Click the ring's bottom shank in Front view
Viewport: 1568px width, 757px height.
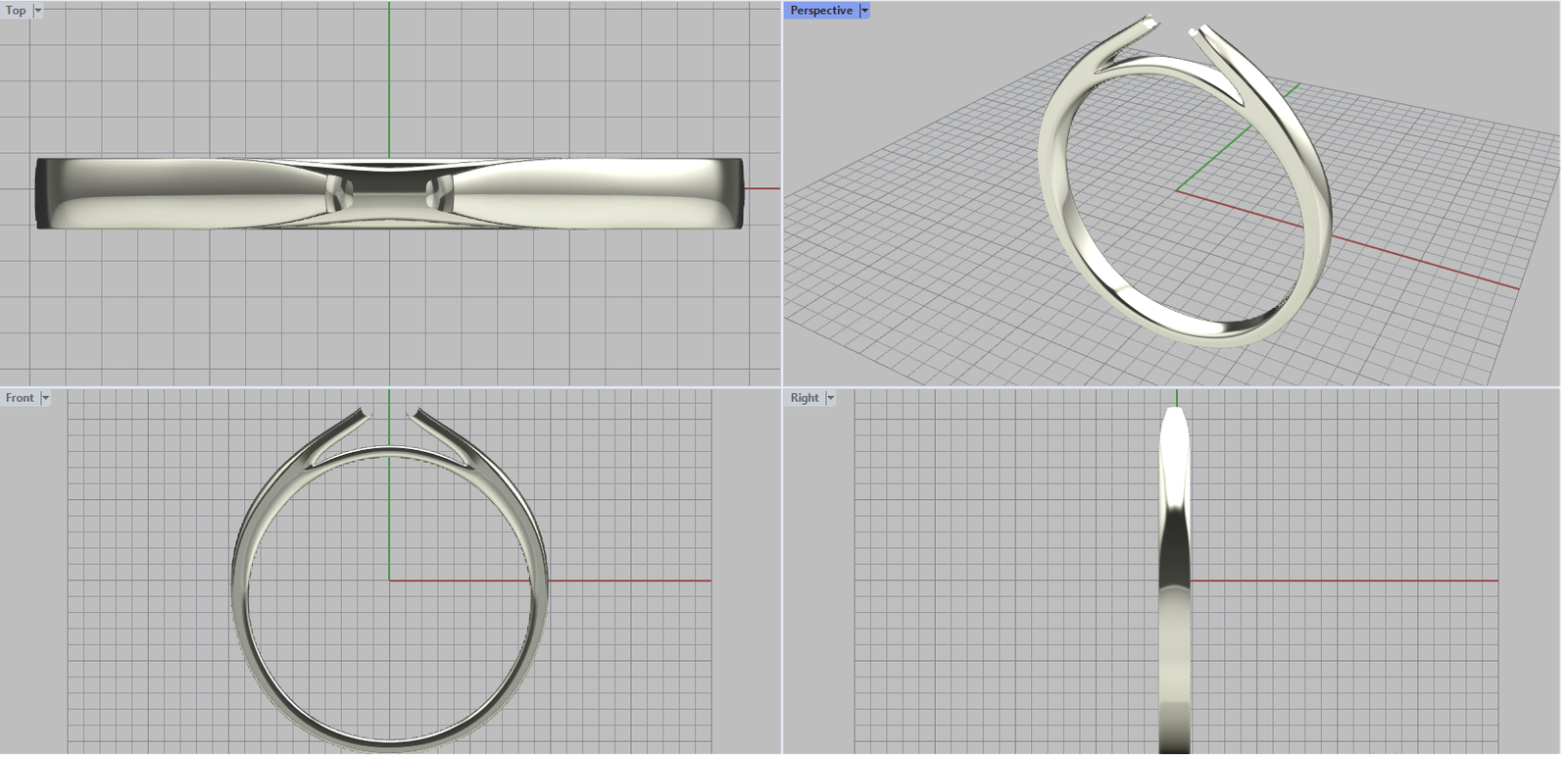pos(389,743)
